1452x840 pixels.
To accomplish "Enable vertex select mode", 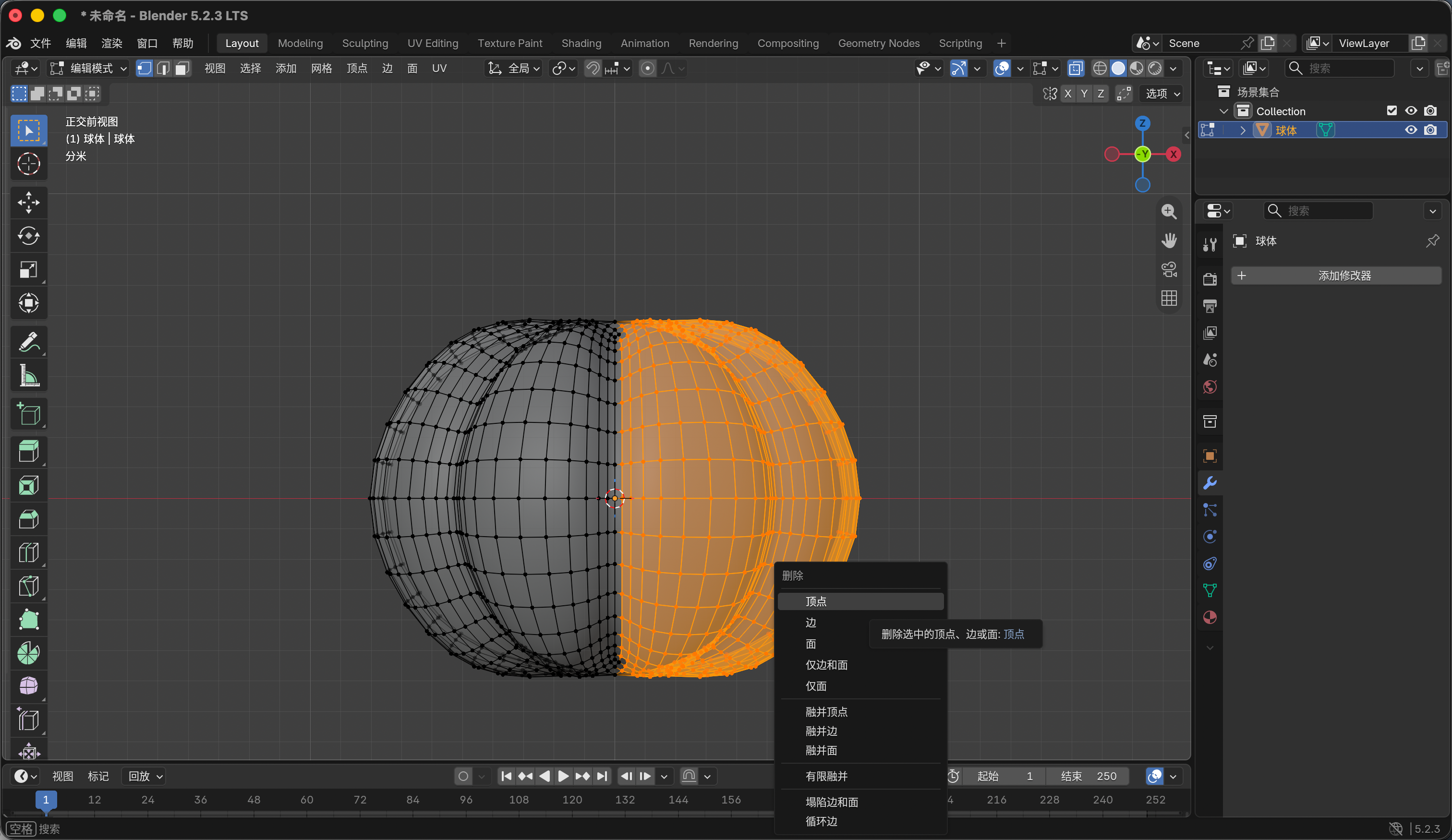I will point(144,69).
